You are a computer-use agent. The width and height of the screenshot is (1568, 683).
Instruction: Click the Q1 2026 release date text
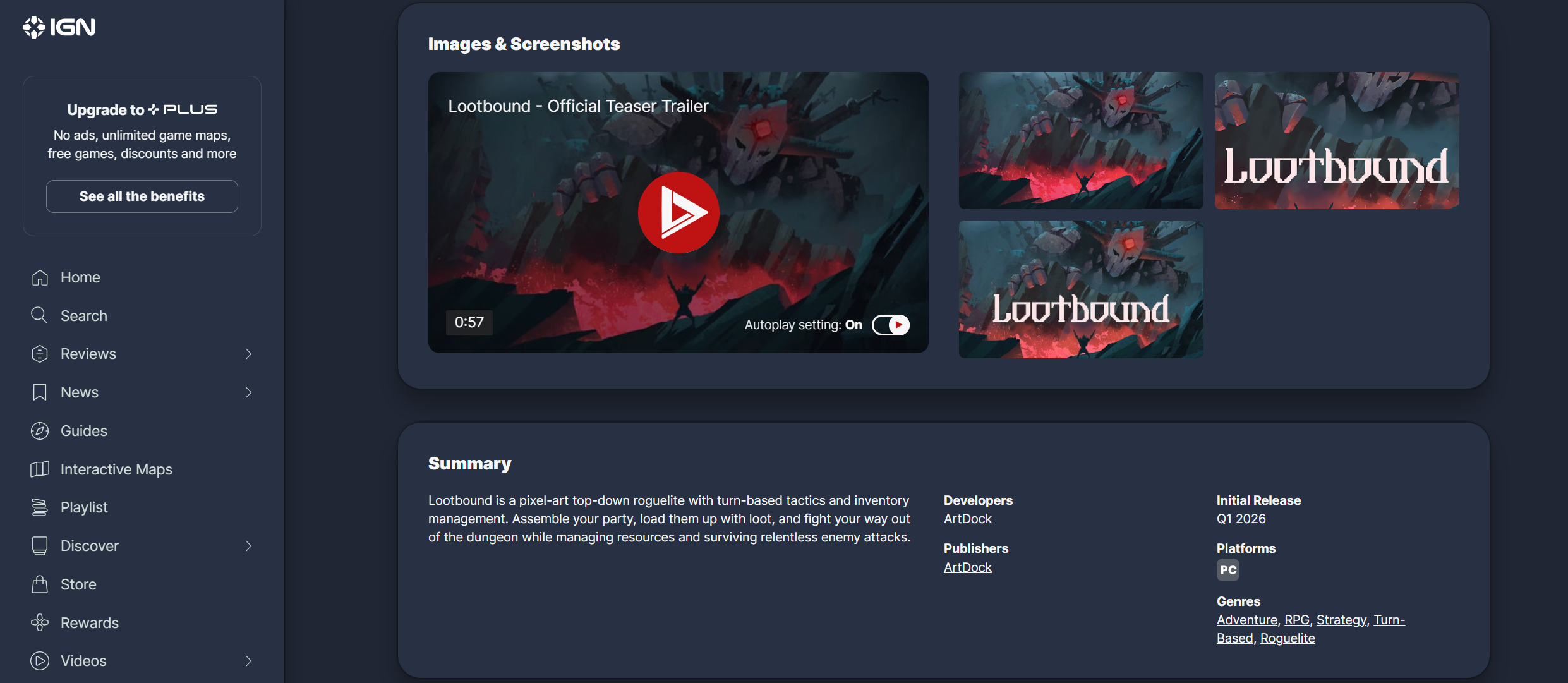point(1241,519)
